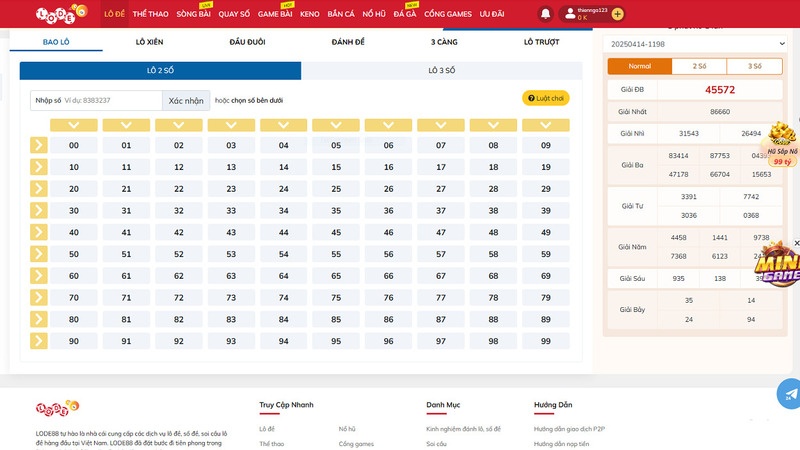The height and width of the screenshot is (450, 800).
Task: Open the thienngo123 user avatar
Action: pyautogui.click(x=570, y=14)
